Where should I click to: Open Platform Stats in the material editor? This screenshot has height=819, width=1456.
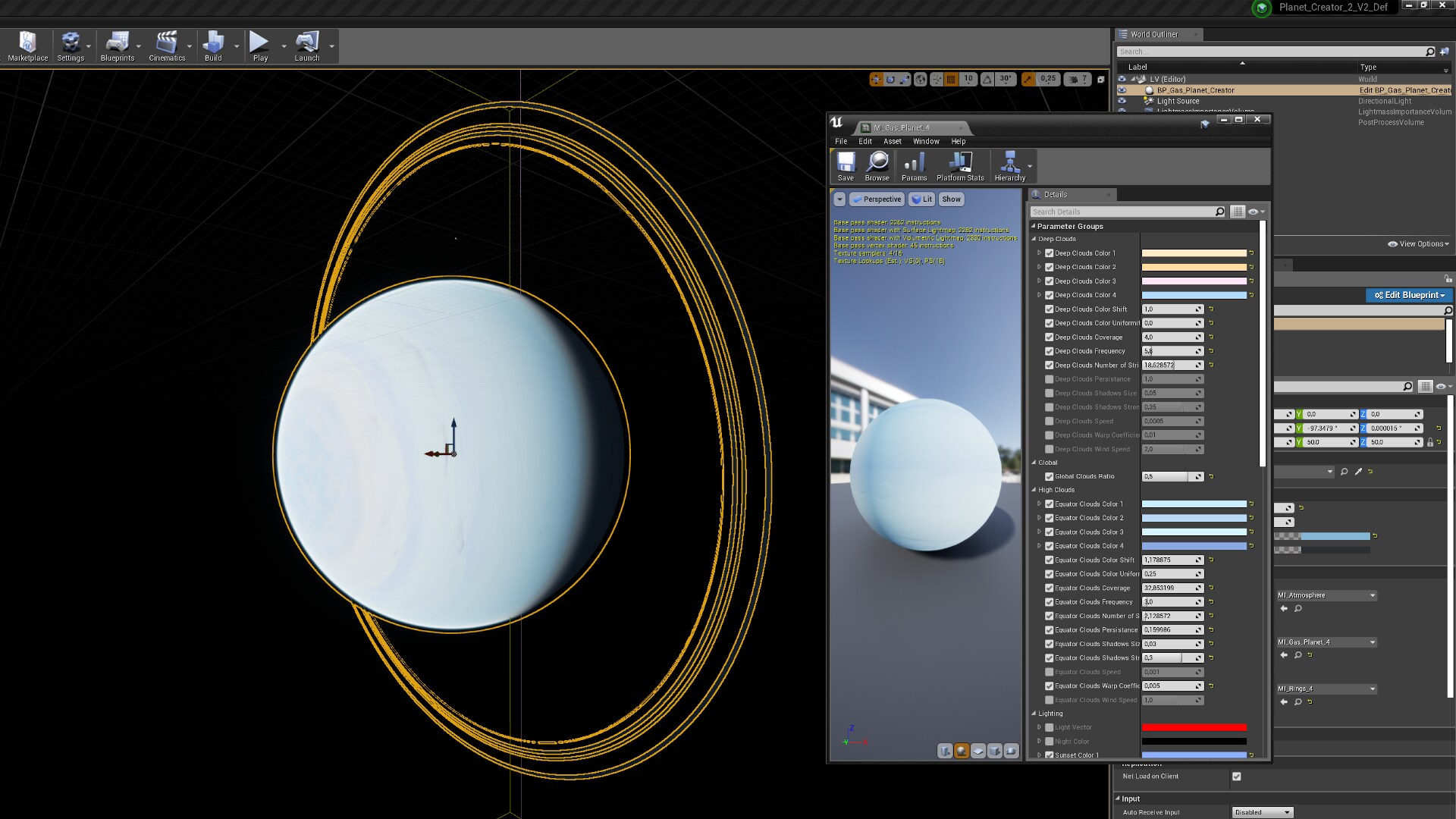click(960, 165)
